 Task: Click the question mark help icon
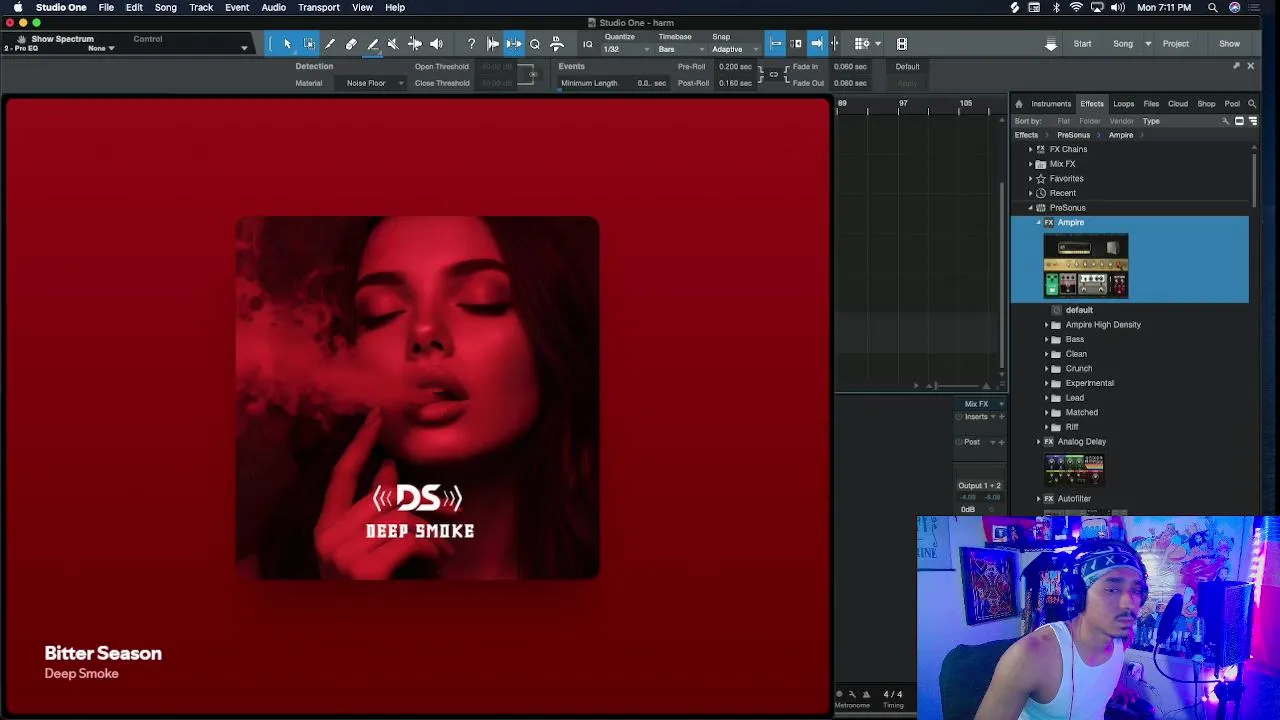pos(471,44)
